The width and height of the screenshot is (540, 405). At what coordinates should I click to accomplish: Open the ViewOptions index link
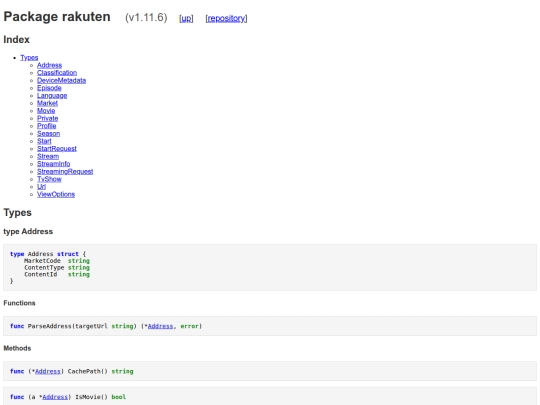click(x=56, y=194)
